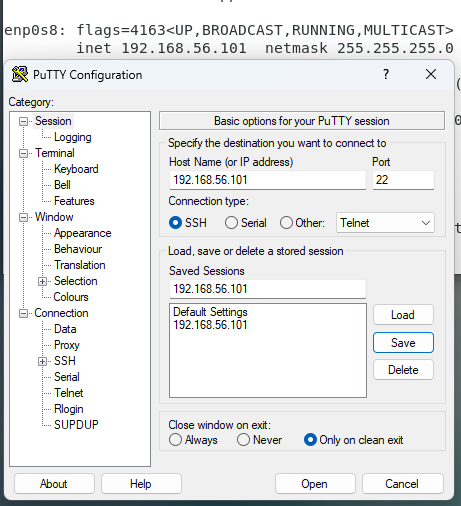The image size is (461, 506).
Task: Select Session category in tree
Action: (53, 121)
